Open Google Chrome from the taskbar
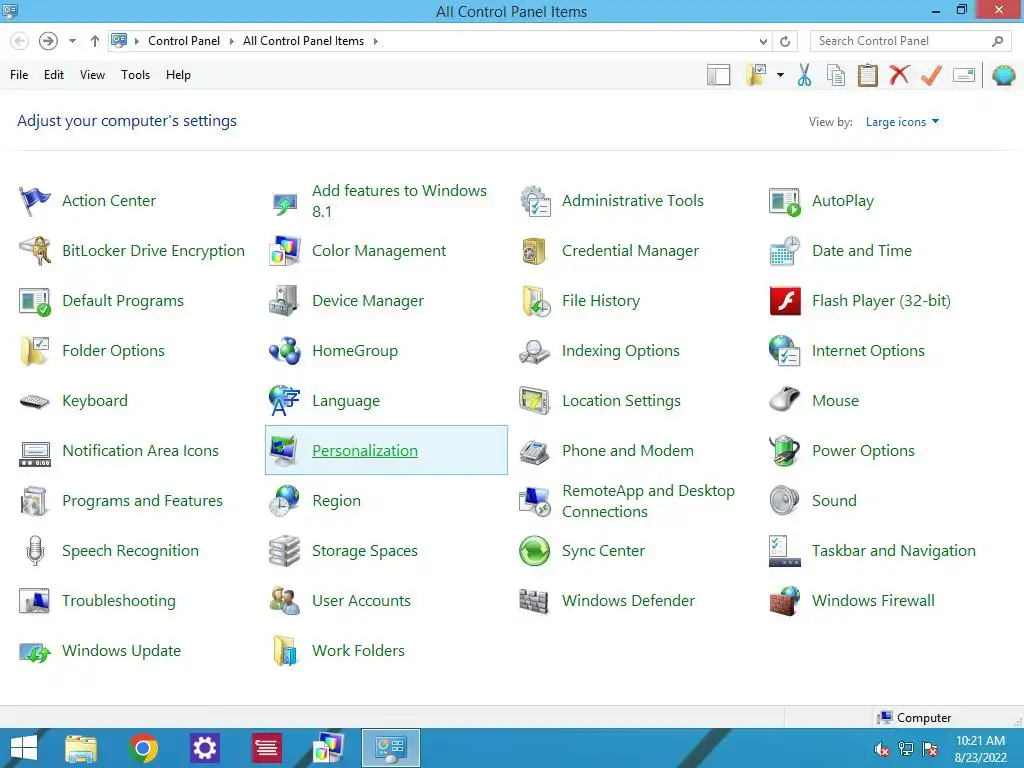This screenshot has height=768, width=1024. (x=143, y=748)
